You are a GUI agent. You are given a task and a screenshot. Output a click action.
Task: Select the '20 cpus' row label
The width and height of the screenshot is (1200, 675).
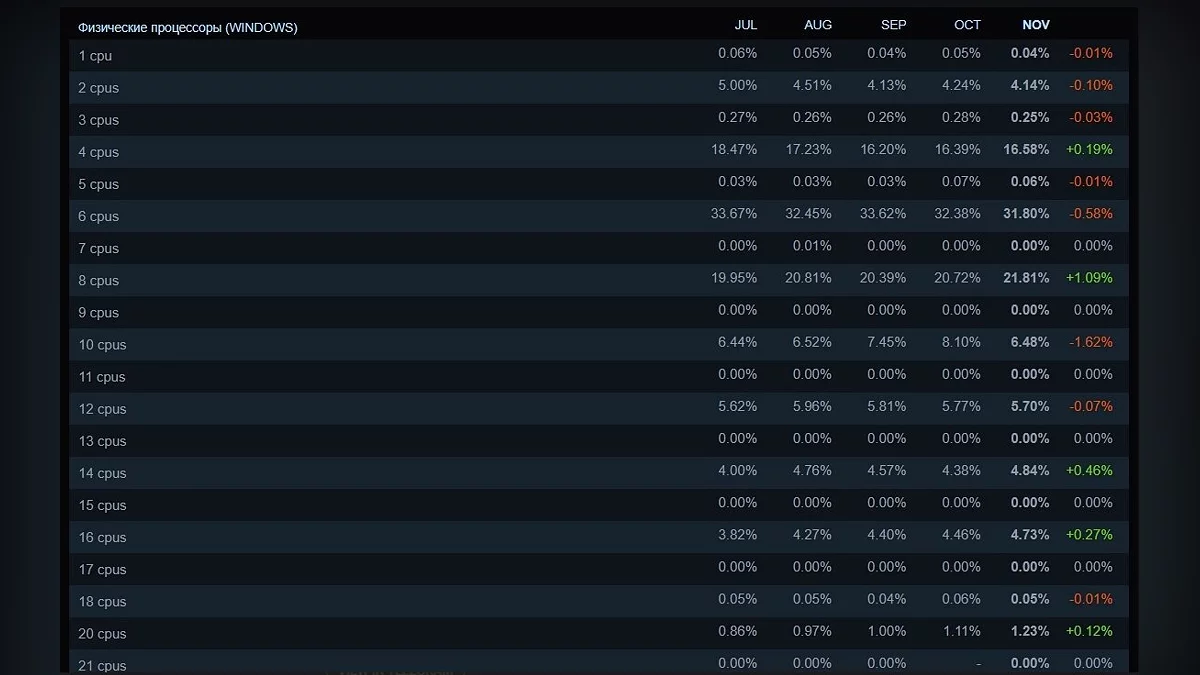pyautogui.click(x=102, y=634)
